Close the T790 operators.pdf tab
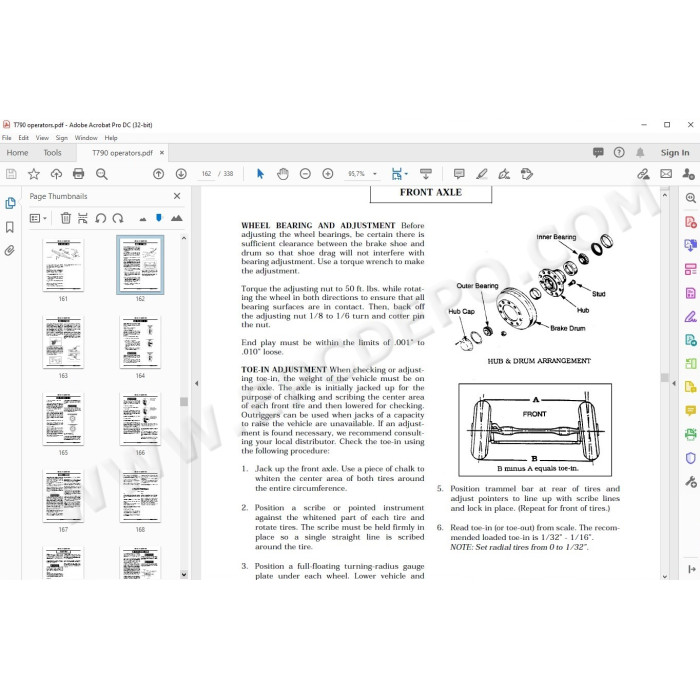Screen dimensions: 700x700 tap(162, 153)
